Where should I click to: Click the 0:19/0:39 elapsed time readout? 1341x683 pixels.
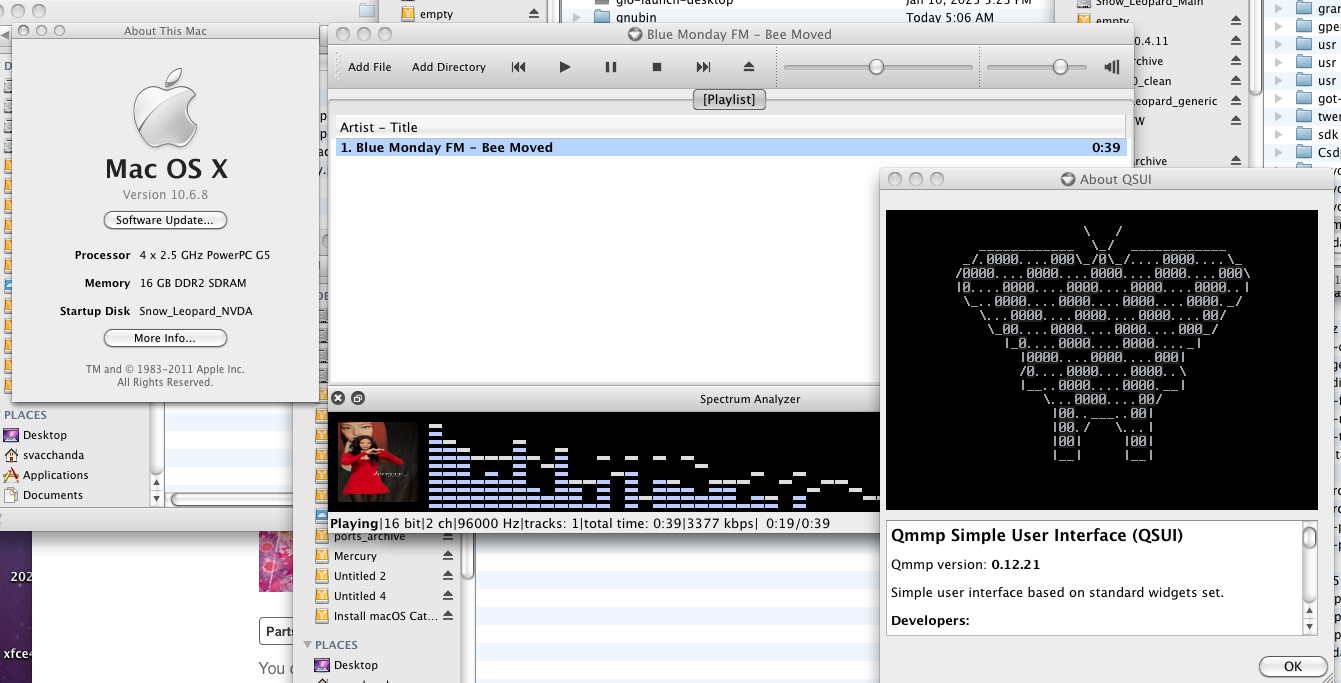point(798,523)
